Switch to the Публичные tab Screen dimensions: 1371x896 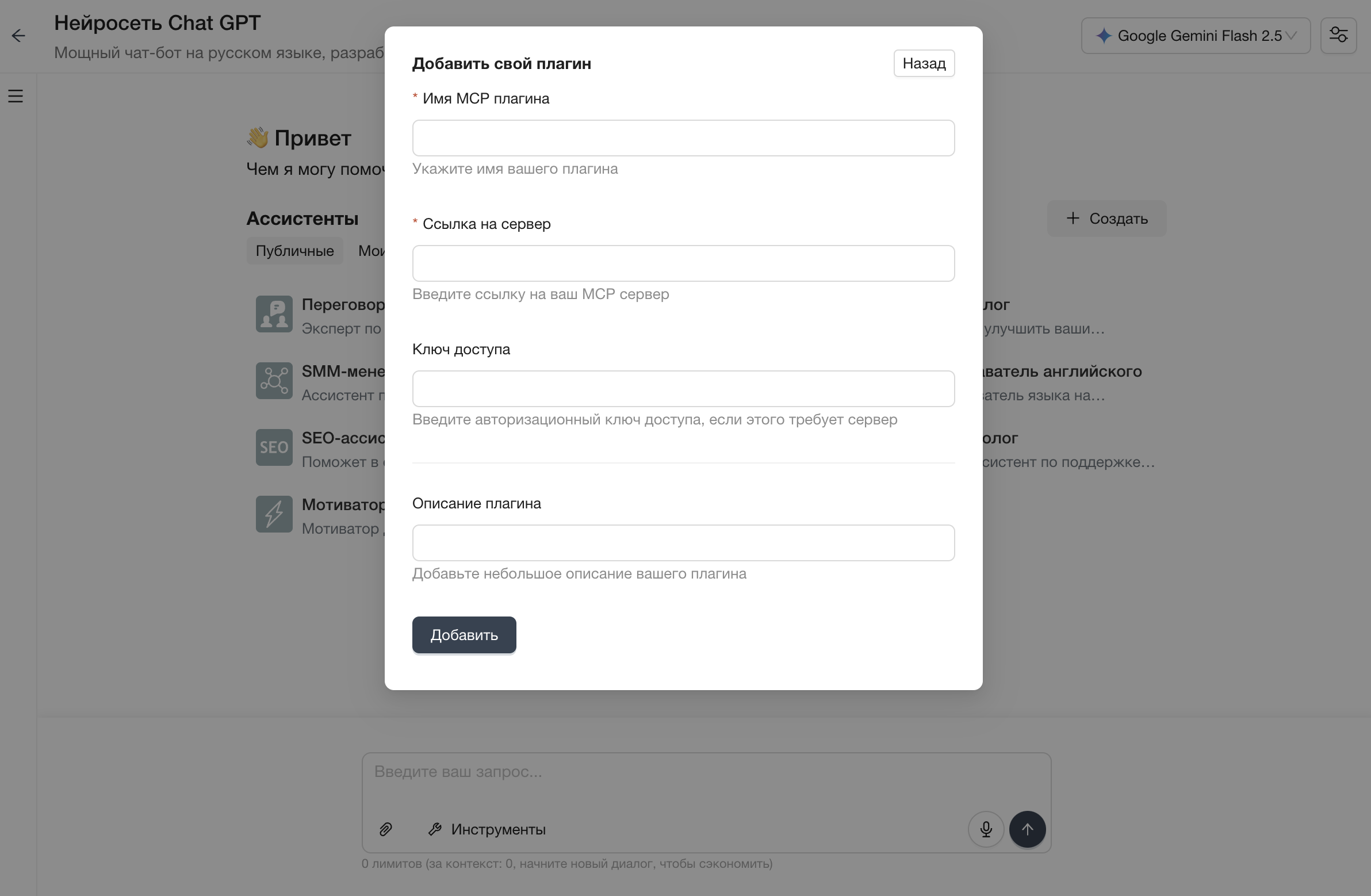(294, 251)
